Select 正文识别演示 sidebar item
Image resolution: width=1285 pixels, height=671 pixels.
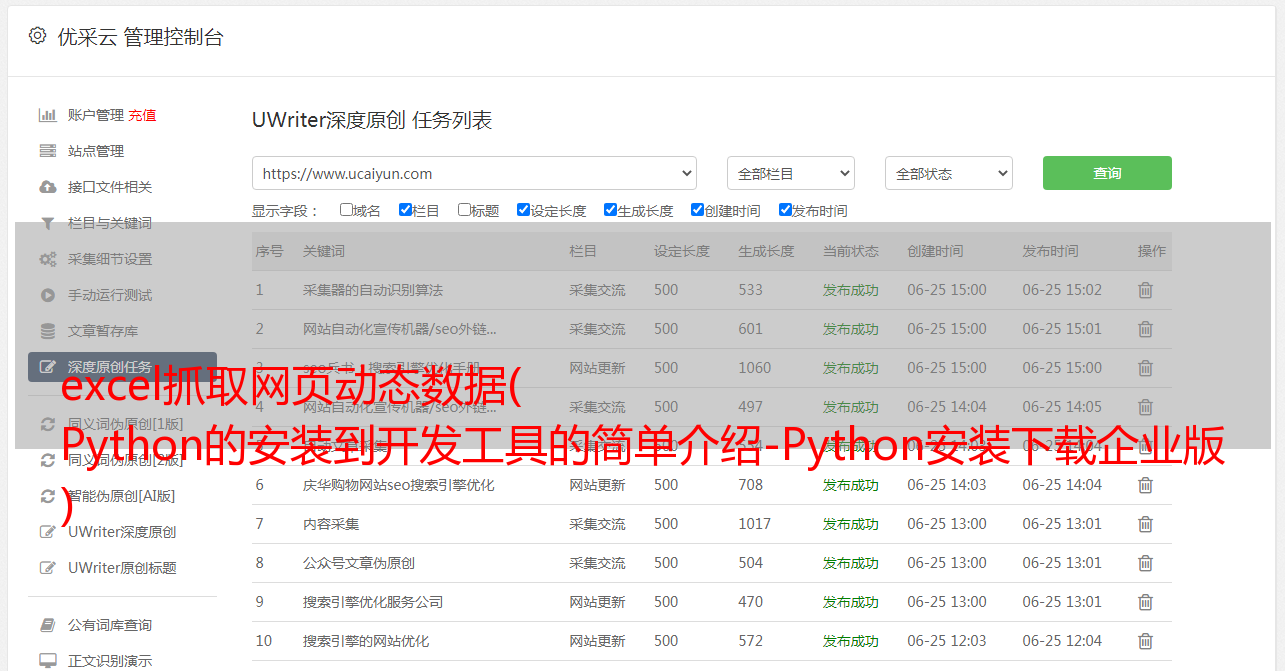110,661
